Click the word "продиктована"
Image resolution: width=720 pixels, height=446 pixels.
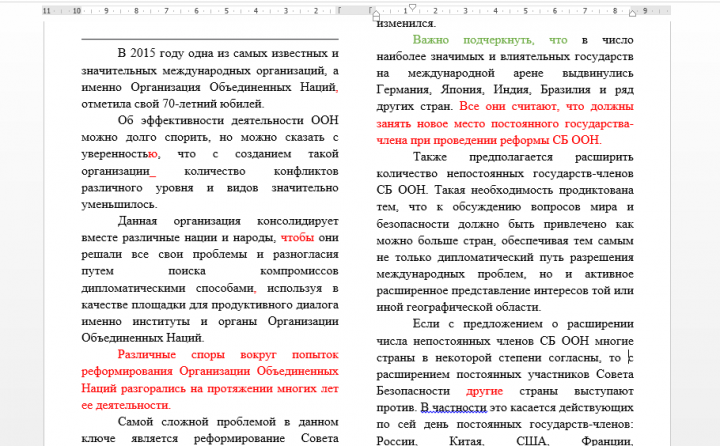pos(596,190)
